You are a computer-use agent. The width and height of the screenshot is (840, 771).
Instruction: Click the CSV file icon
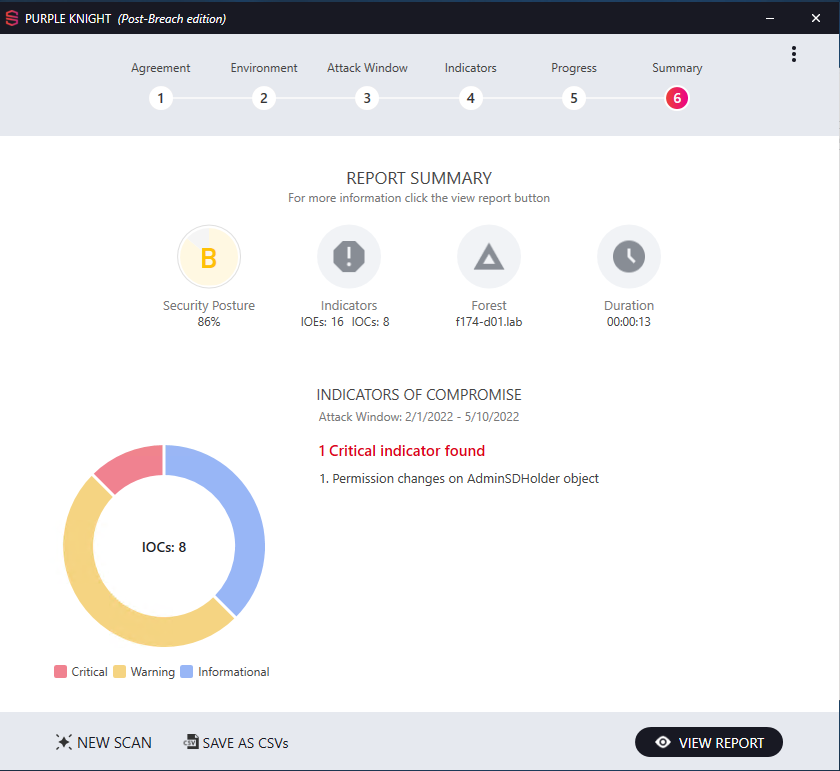coord(191,742)
